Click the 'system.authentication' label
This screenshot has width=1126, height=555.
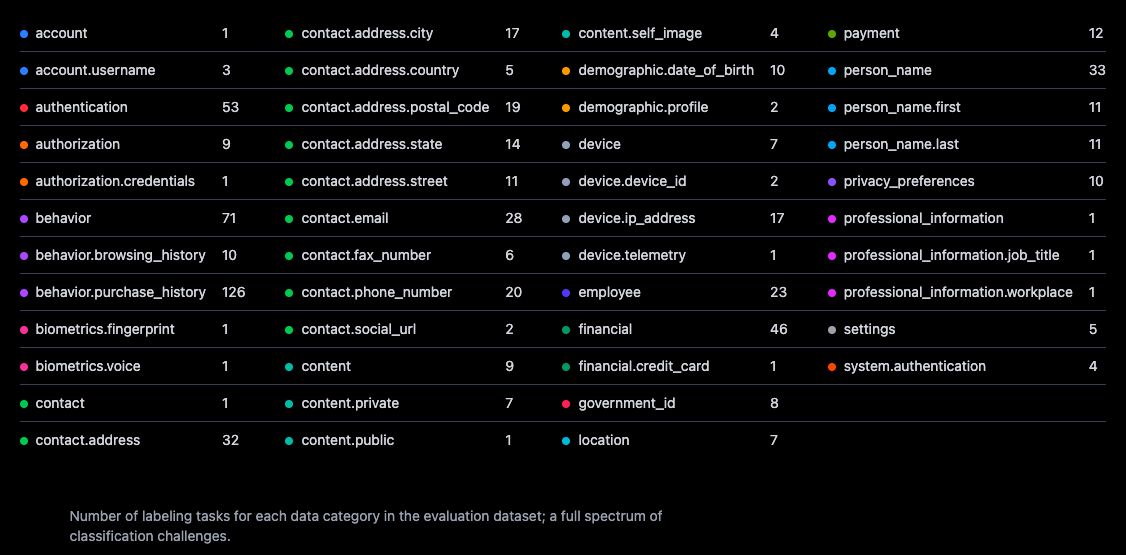tap(914, 366)
